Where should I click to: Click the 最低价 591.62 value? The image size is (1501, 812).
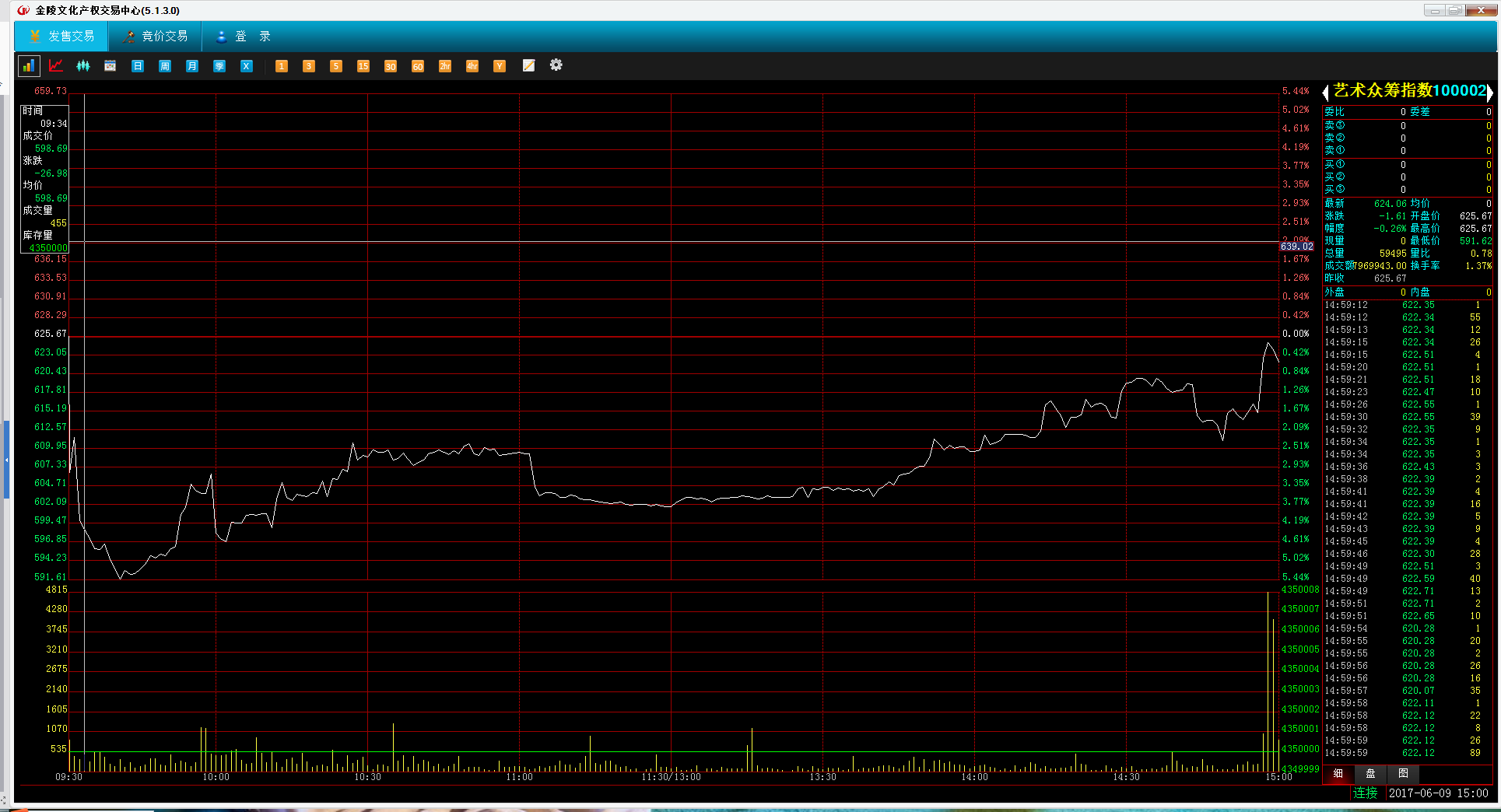[x=1475, y=241]
